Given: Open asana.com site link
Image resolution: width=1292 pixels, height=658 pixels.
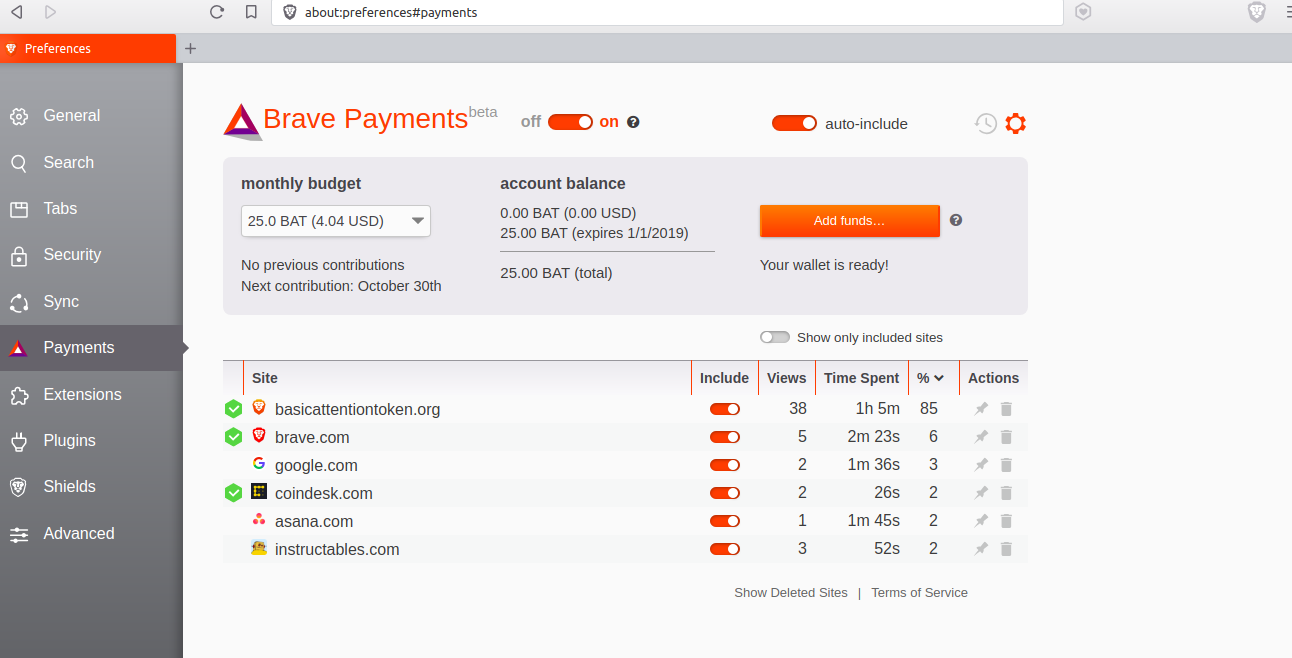Looking at the screenshot, I should pos(314,521).
